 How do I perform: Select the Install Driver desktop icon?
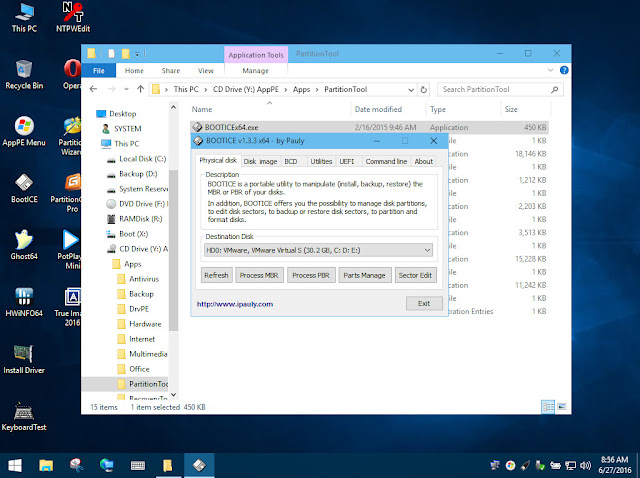click(24, 359)
